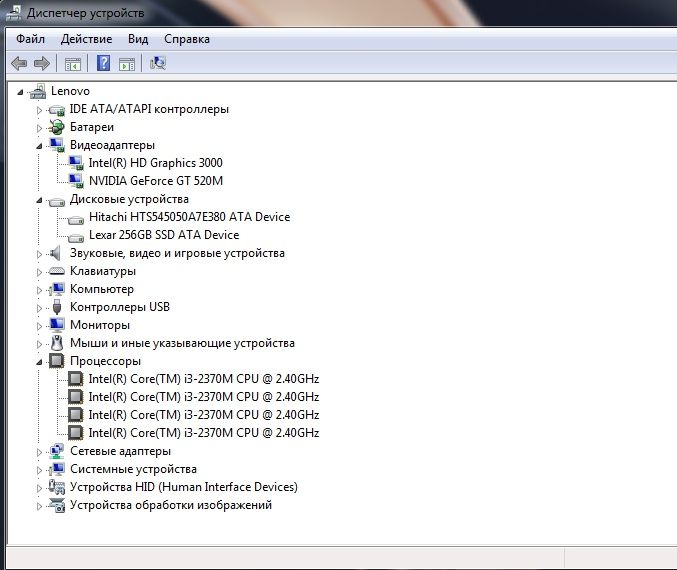Click the Контроллеры USB plug icon
Image resolution: width=677 pixels, height=570 pixels.
click(x=57, y=307)
